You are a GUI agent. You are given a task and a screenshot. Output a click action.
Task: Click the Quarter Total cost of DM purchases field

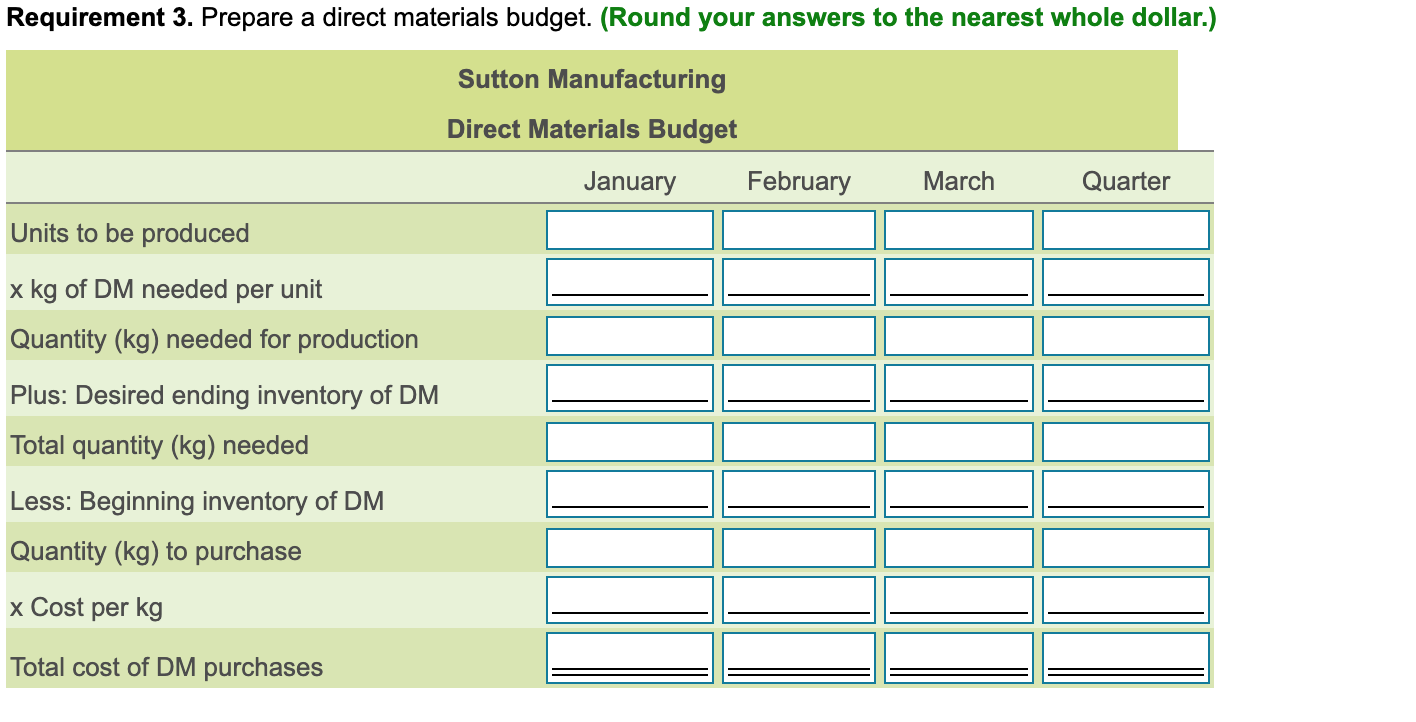(1125, 655)
